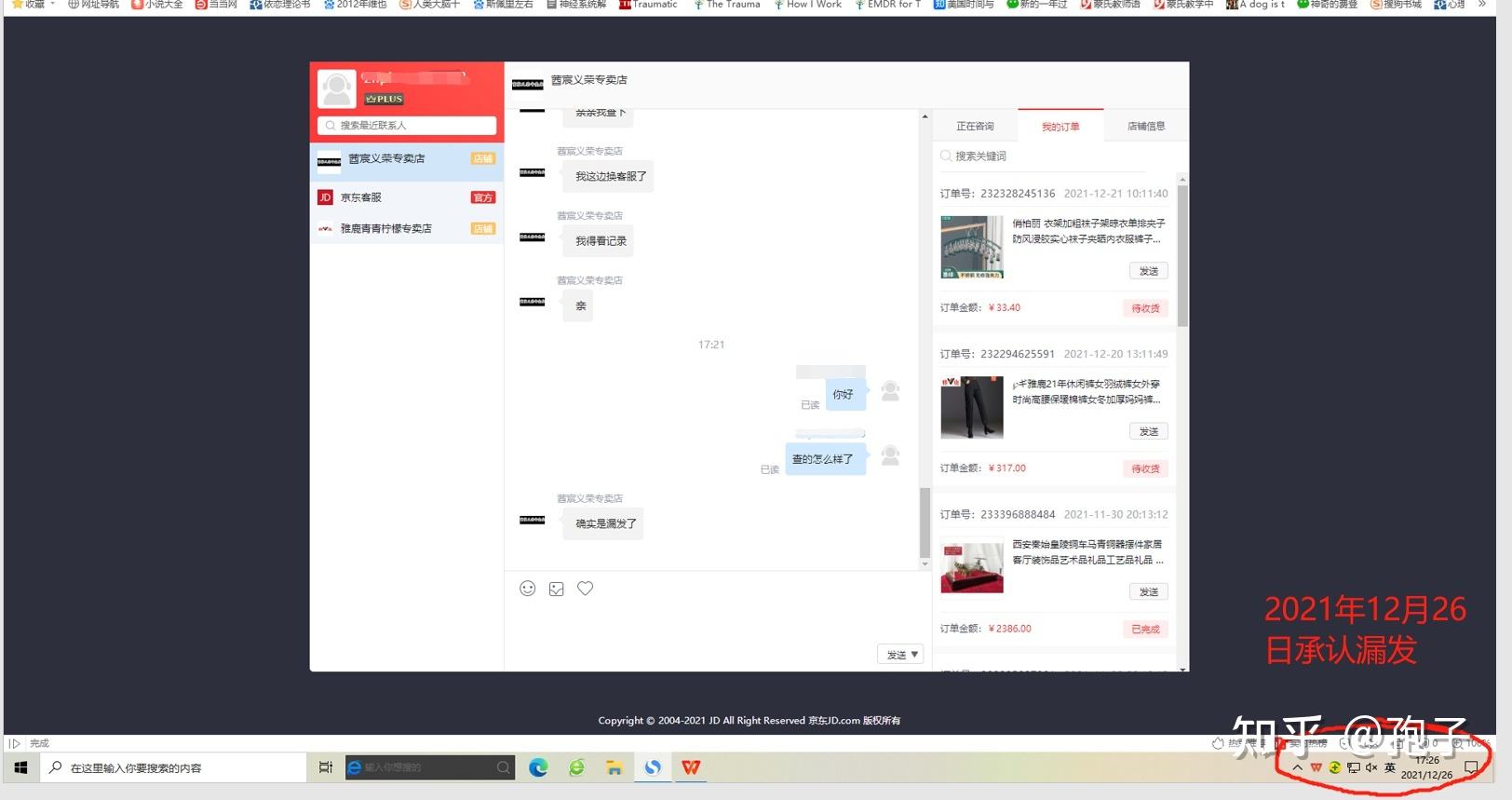Screen dimensions: 1512x800
Task: Open the 店铺信息 tab
Action: [x=1146, y=126]
